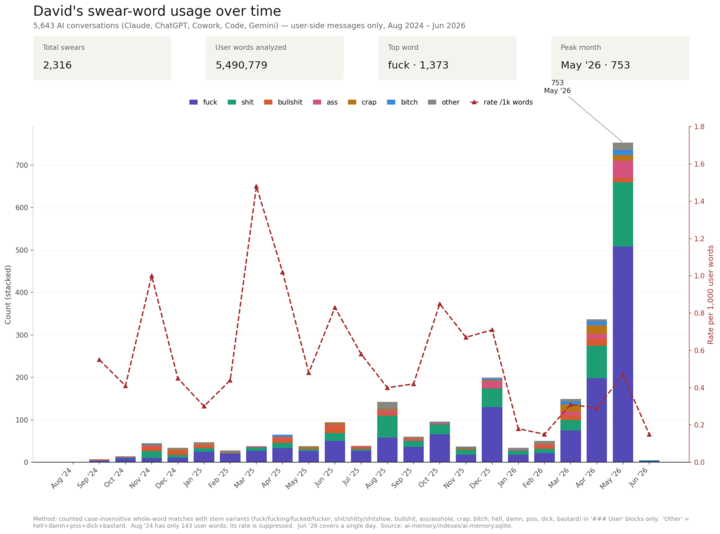The height and width of the screenshot is (534, 720).
Task: Click the green segment of Aug '25 bar
Action: tap(387, 427)
